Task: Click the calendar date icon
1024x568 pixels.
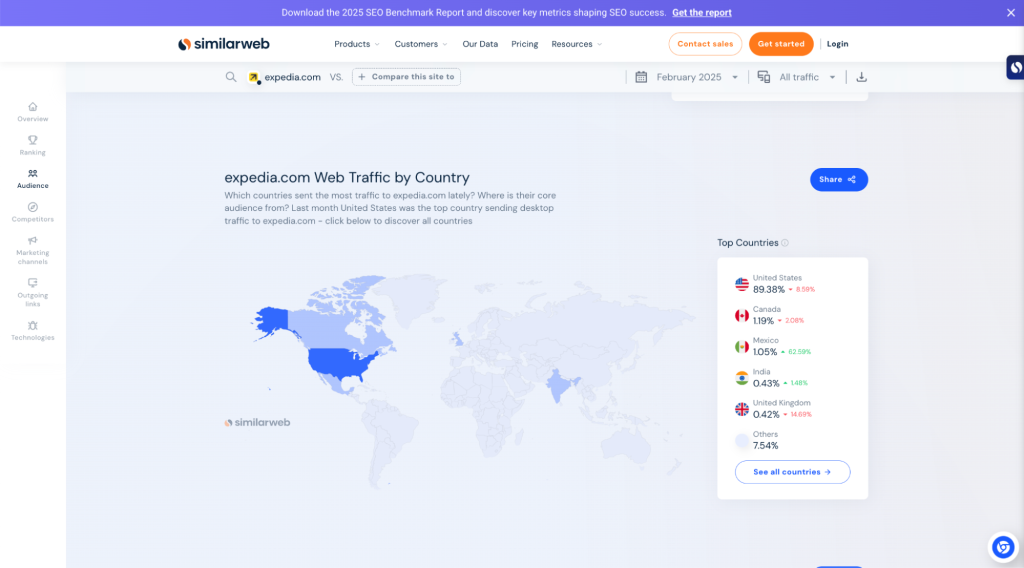Action: (x=641, y=77)
